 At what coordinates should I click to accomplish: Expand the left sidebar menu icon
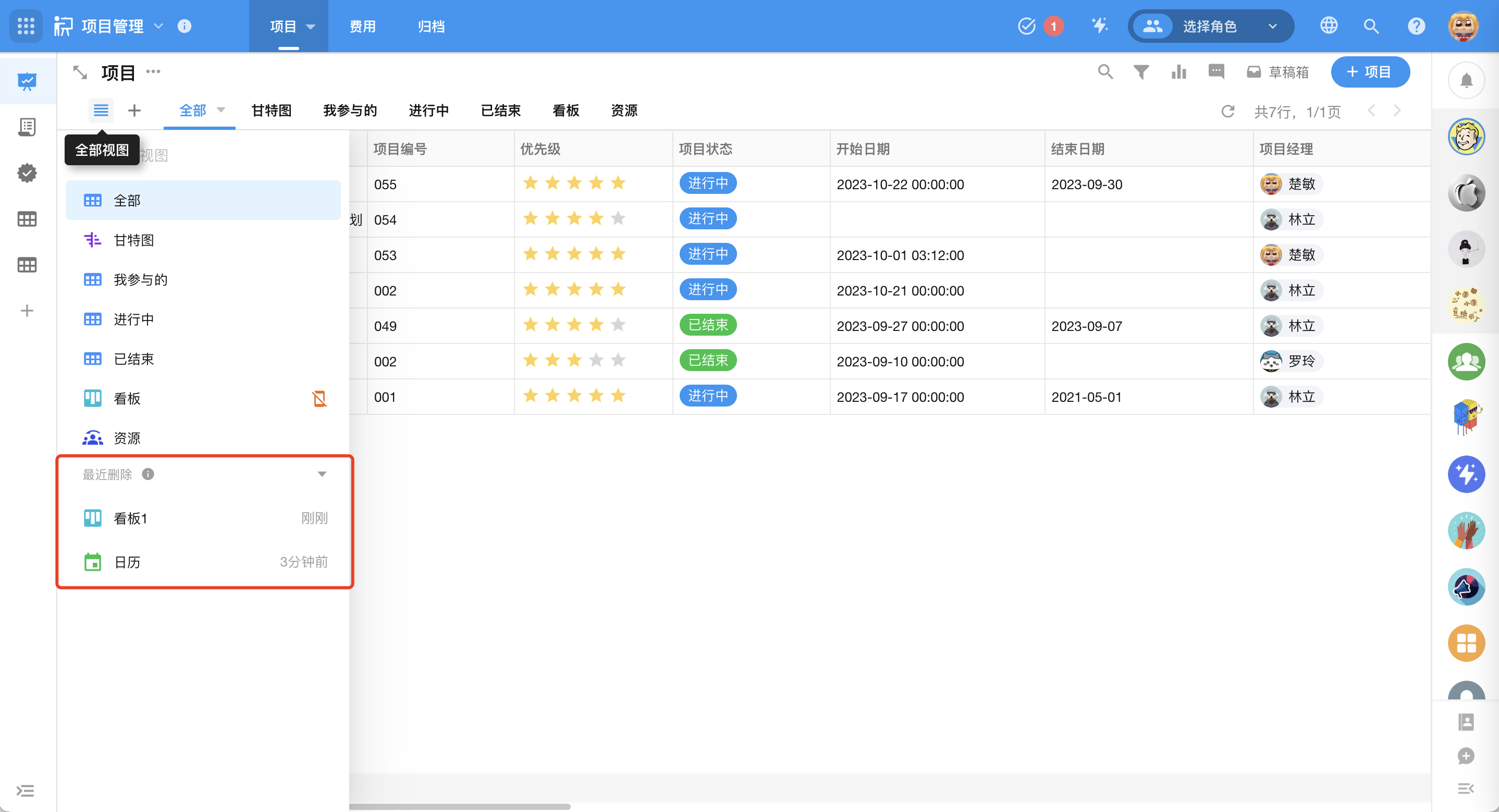[25, 791]
